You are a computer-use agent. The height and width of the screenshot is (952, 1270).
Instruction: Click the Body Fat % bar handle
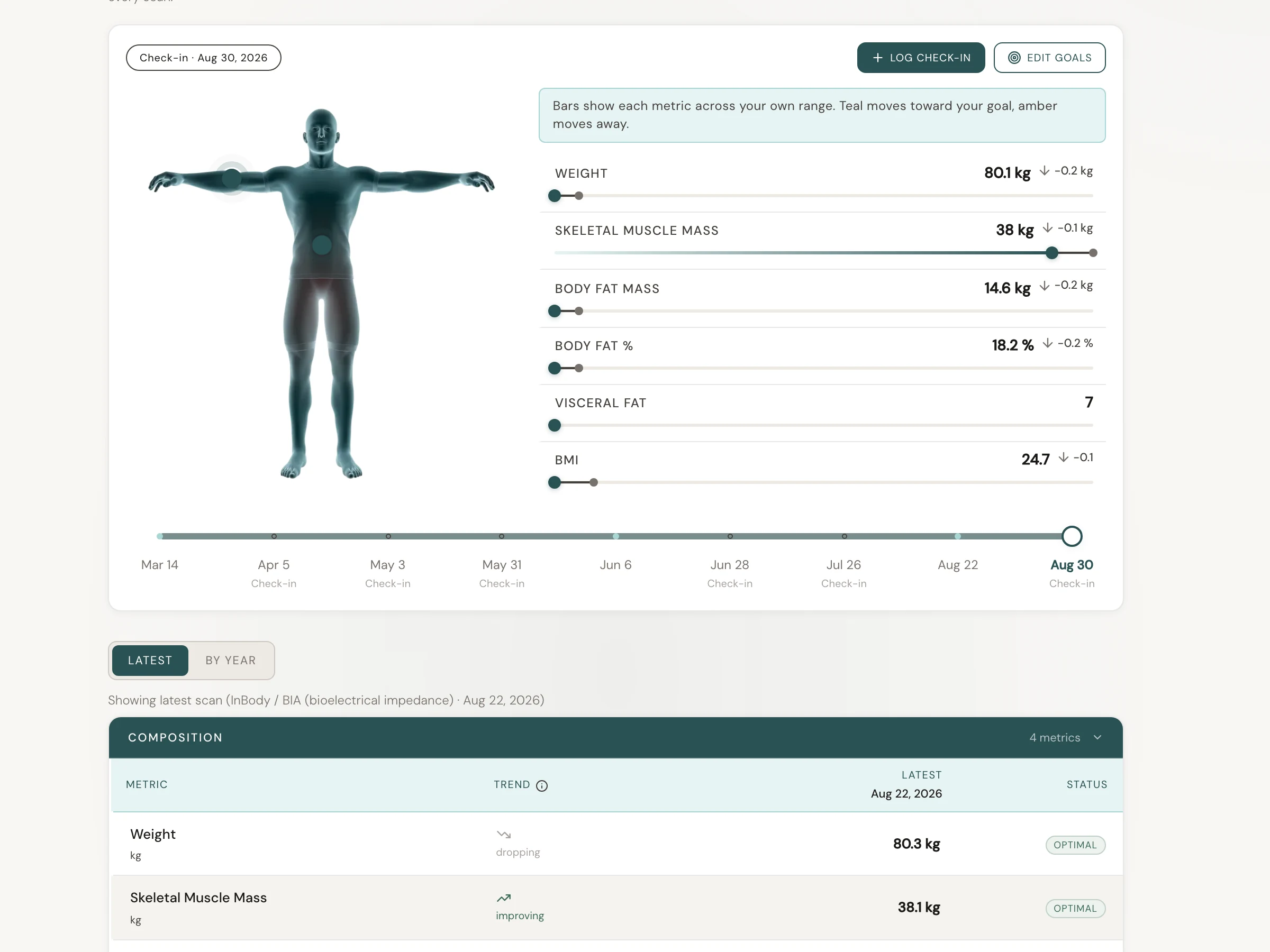click(554, 368)
